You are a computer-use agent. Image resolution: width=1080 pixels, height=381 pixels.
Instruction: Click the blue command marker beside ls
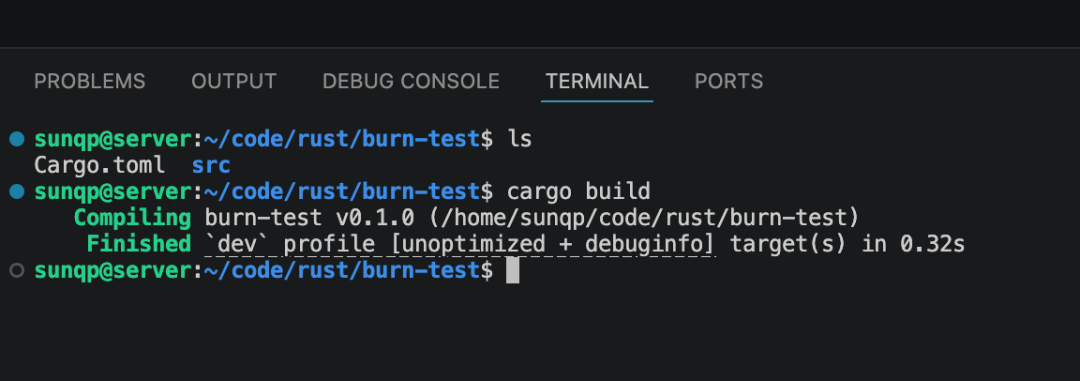(17, 139)
